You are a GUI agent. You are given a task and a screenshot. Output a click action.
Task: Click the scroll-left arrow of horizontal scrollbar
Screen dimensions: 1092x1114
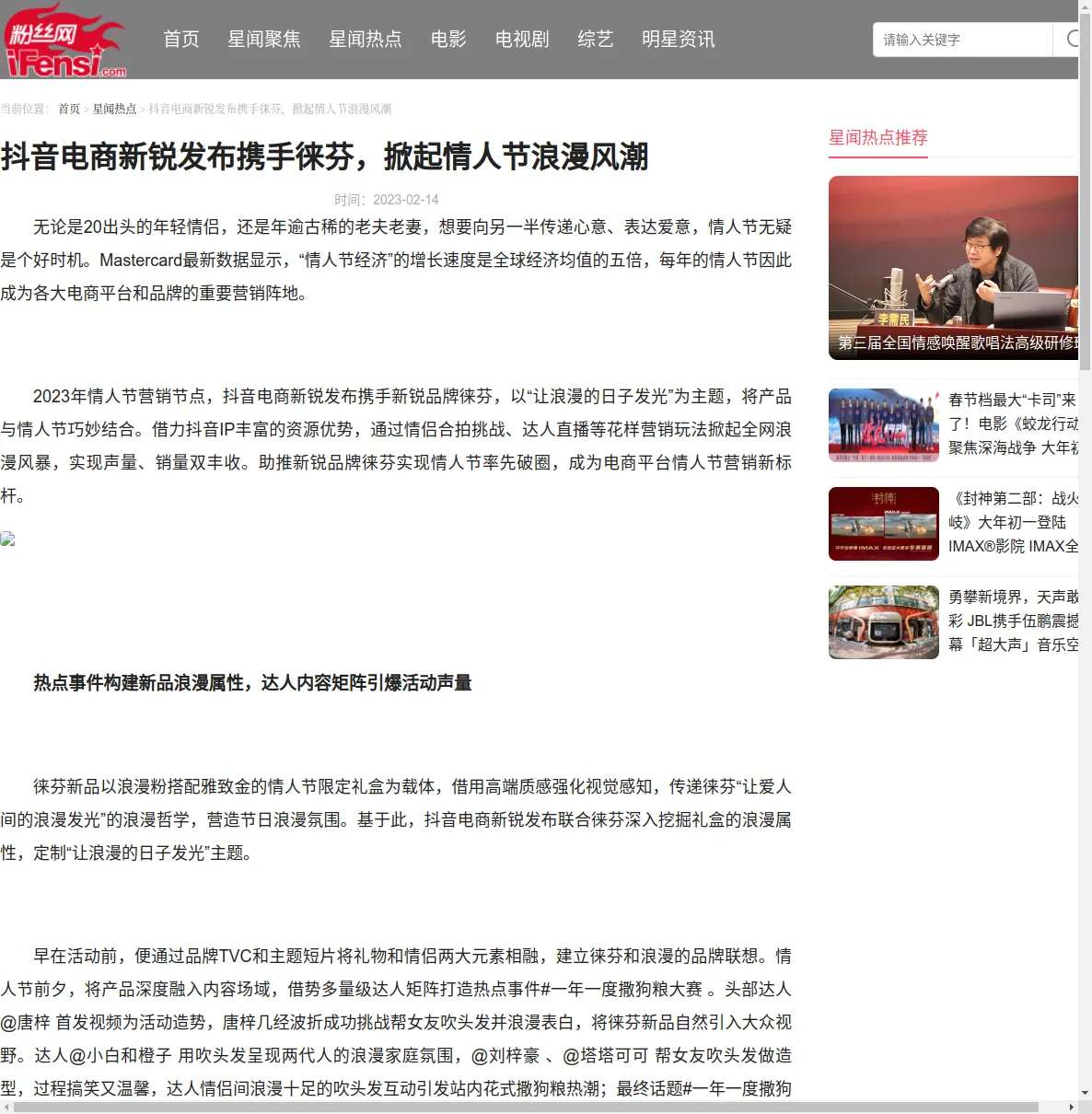6,1107
